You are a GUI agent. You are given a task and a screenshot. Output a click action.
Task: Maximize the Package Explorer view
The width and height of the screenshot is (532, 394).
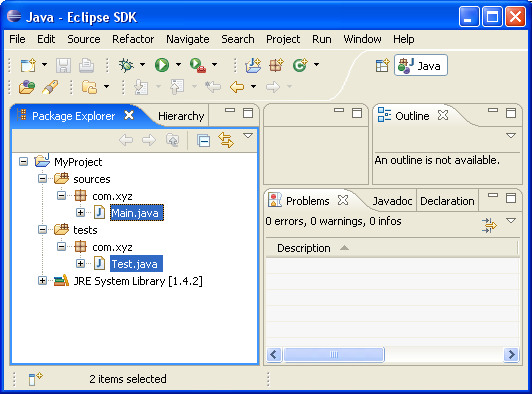[x=248, y=113]
